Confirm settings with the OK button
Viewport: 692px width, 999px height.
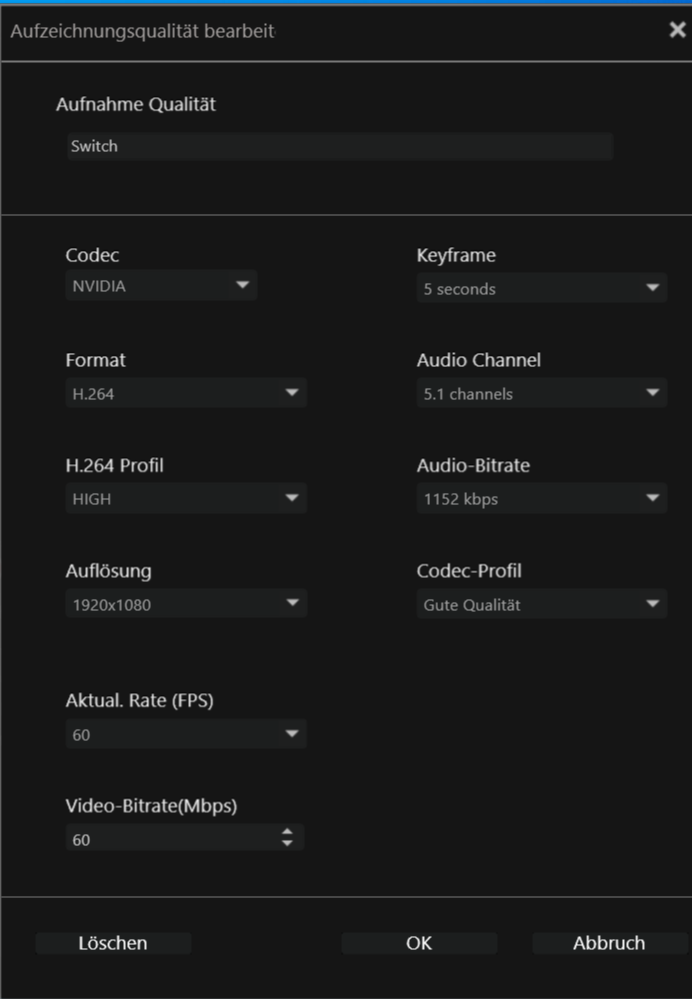pos(419,943)
